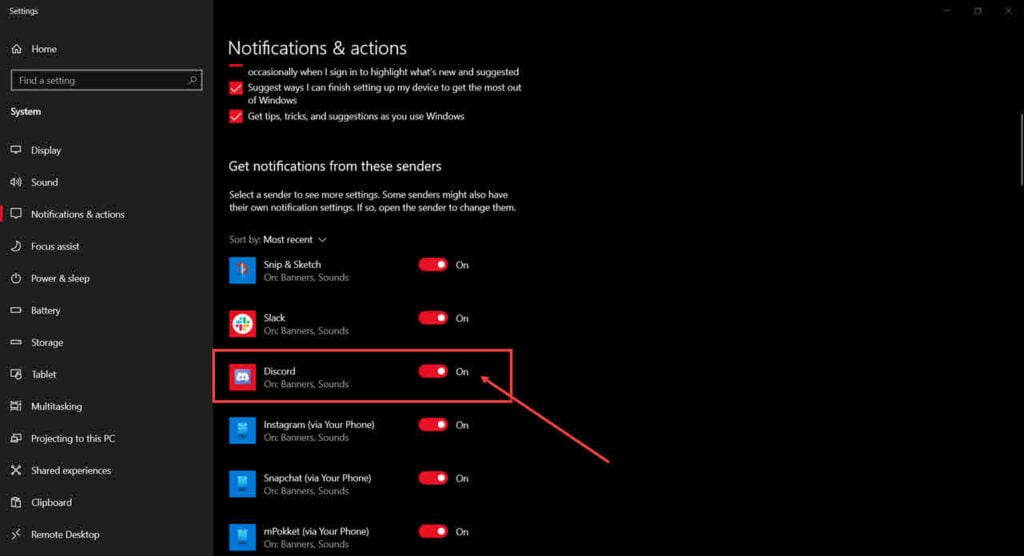Open Sound settings page
This screenshot has width=1024, height=556.
coord(44,182)
